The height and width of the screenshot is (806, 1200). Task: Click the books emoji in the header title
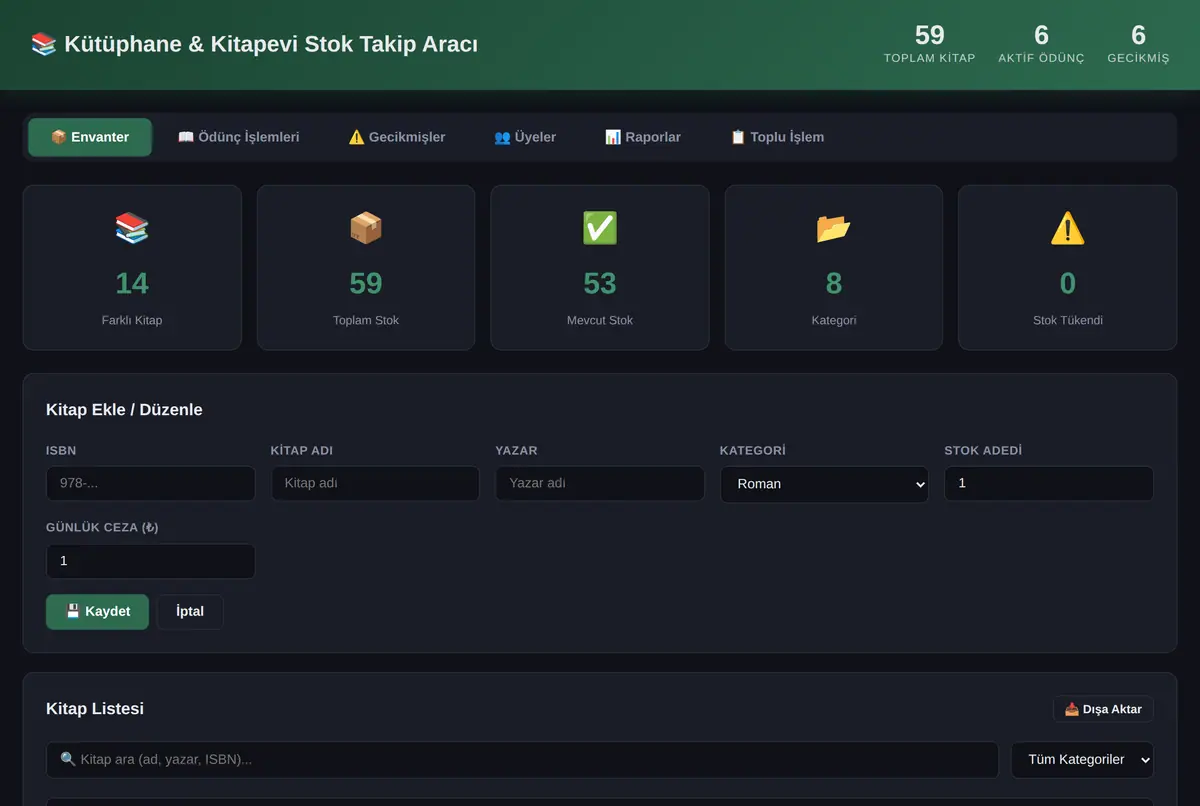pos(44,44)
